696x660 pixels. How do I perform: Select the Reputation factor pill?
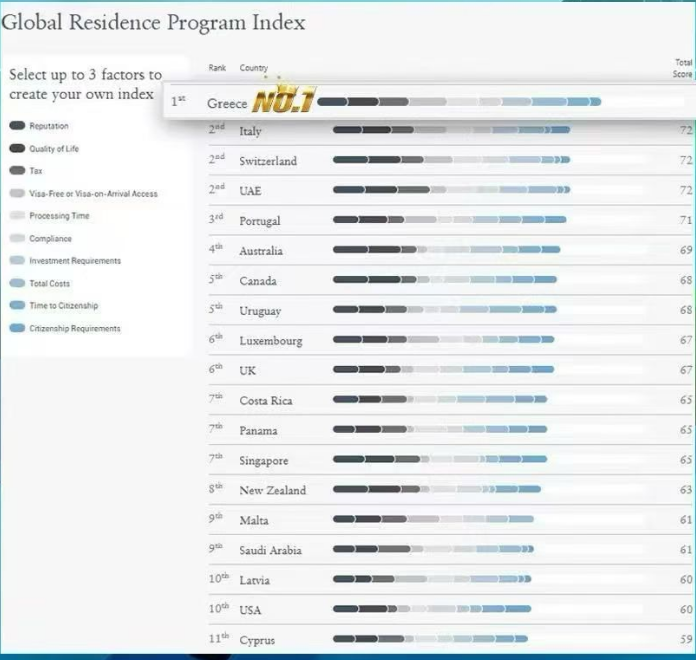[x=17, y=126]
